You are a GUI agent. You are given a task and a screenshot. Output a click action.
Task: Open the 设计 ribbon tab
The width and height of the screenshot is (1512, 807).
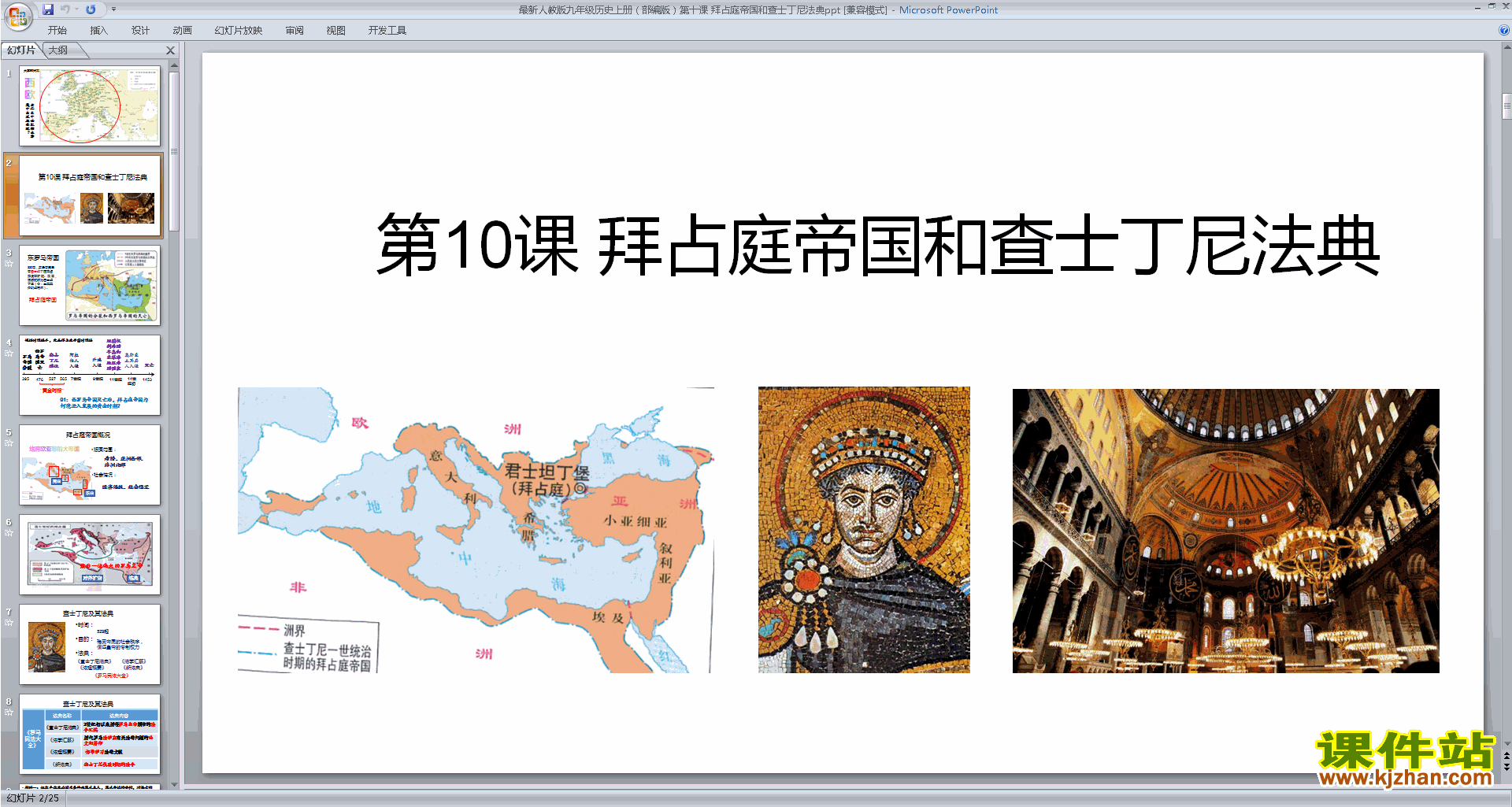140,31
